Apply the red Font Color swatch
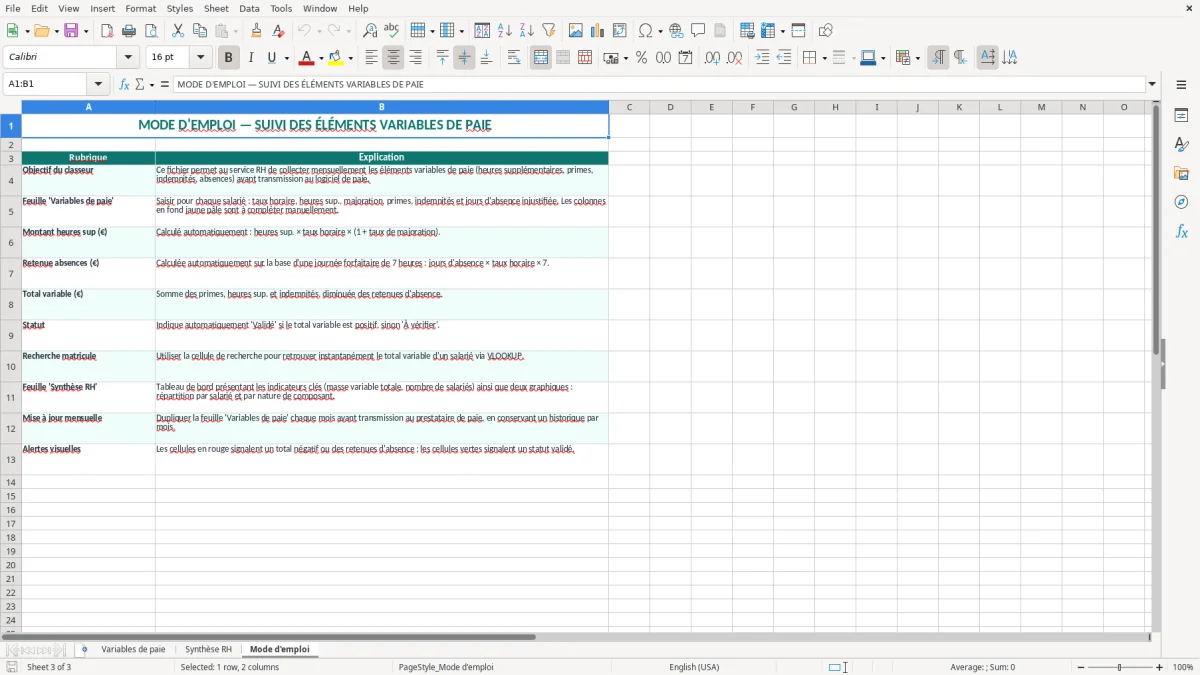The width and height of the screenshot is (1200, 675). pyautogui.click(x=307, y=58)
